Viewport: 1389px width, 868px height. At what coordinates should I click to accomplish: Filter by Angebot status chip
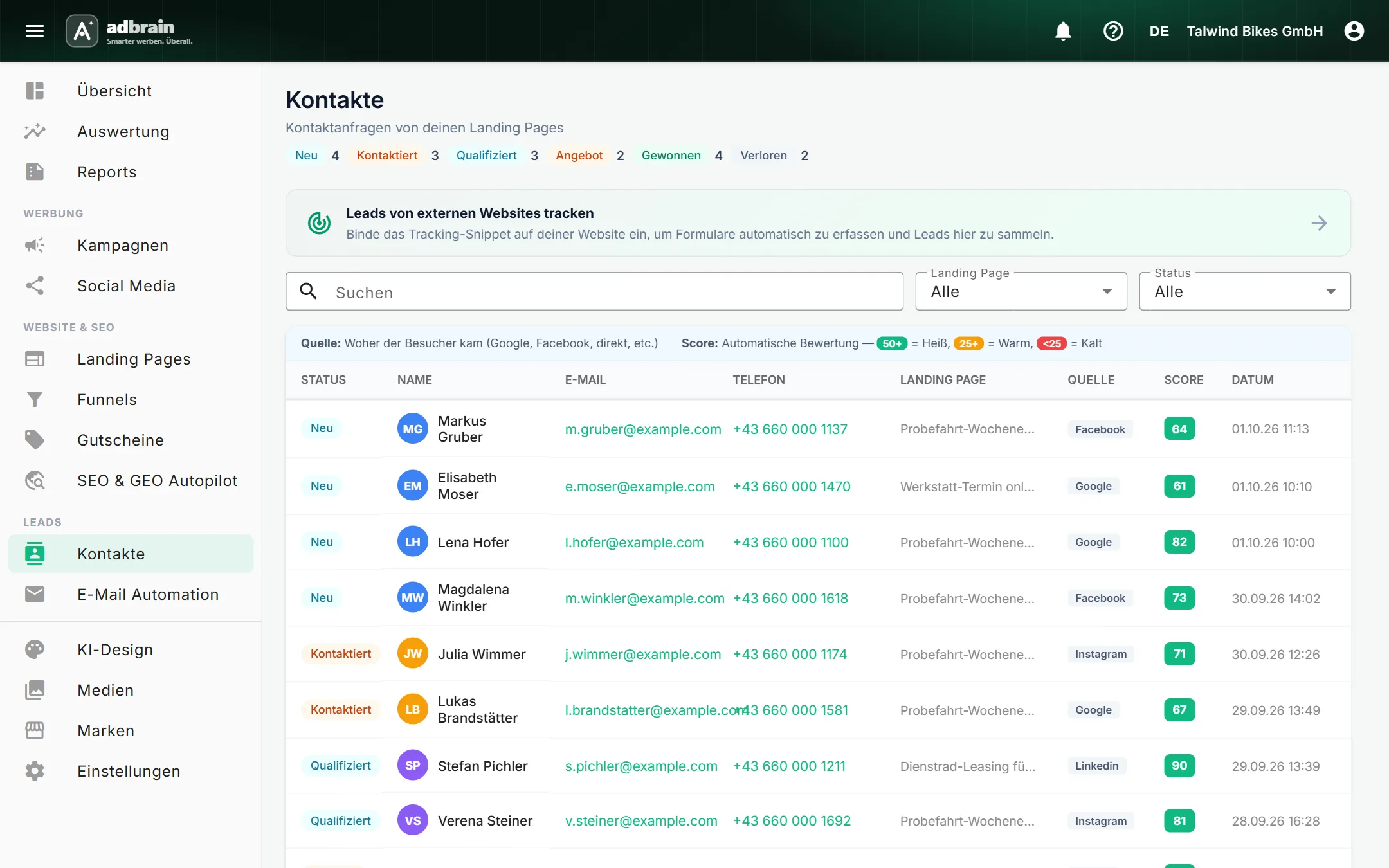[x=579, y=156]
